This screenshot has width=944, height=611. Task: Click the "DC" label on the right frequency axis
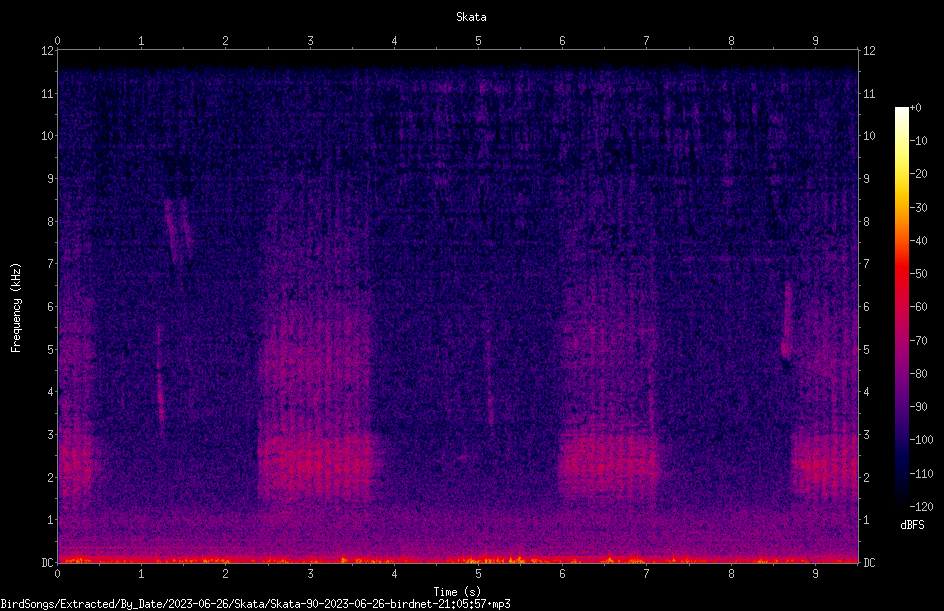[x=869, y=563]
